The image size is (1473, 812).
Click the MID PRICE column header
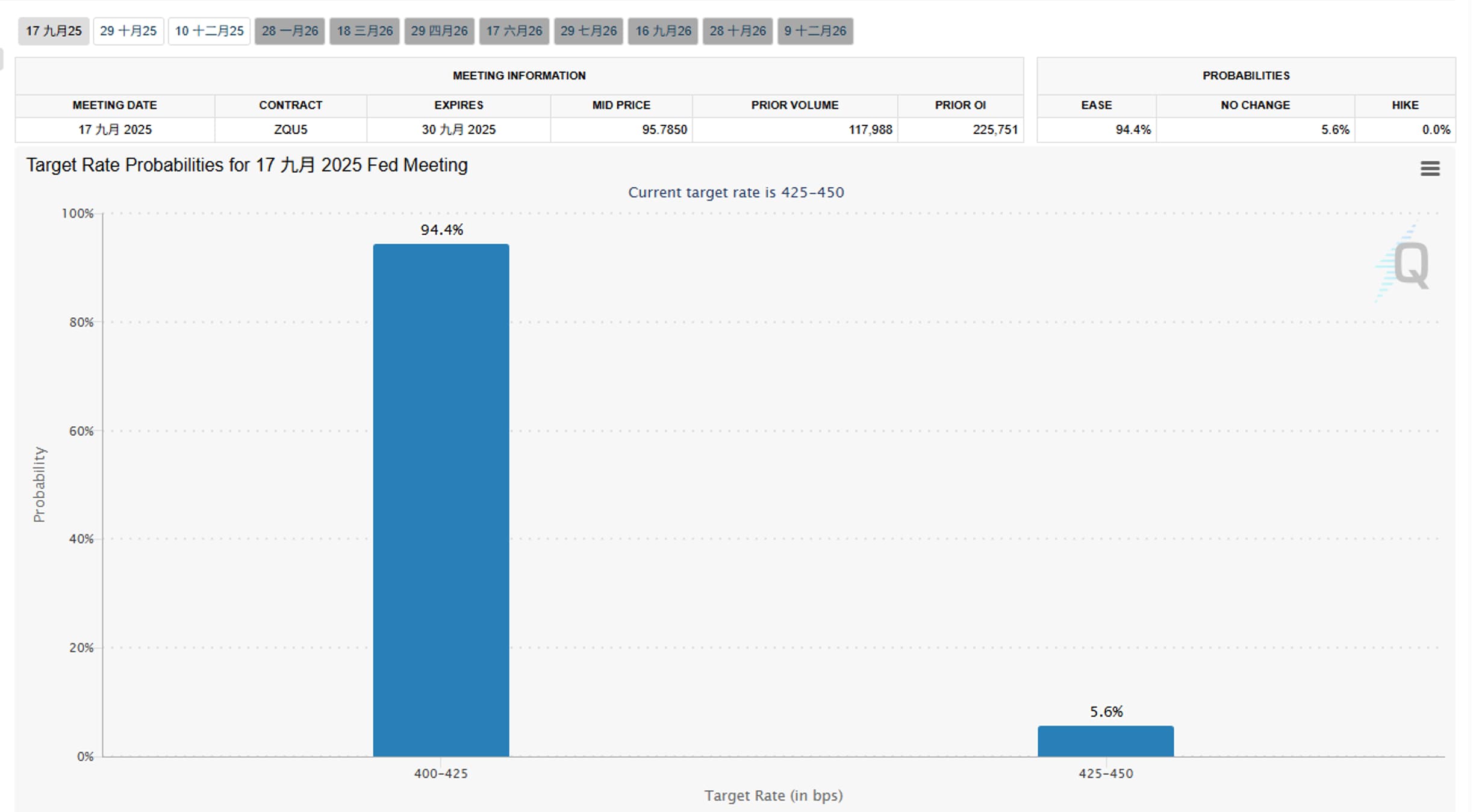[x=621, y=105]
